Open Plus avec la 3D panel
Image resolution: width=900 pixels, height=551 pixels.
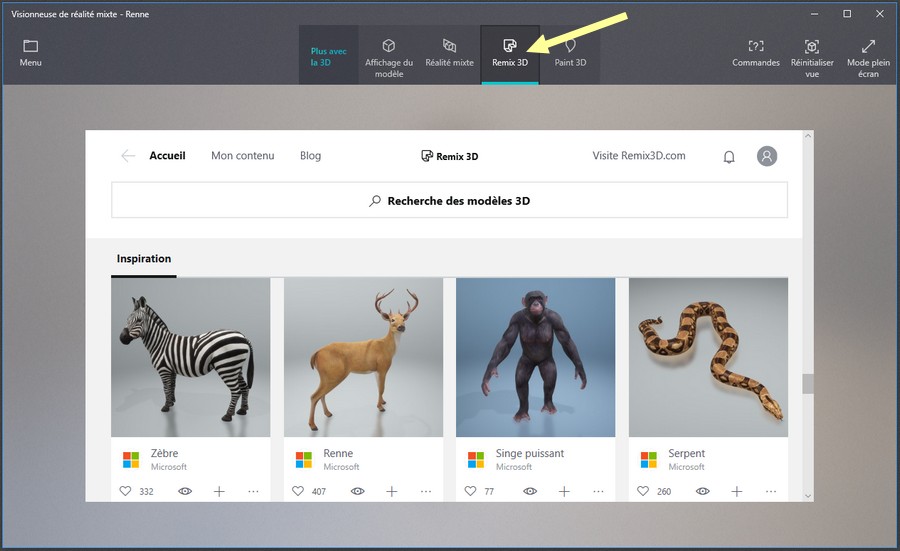(x=328, y=56)
